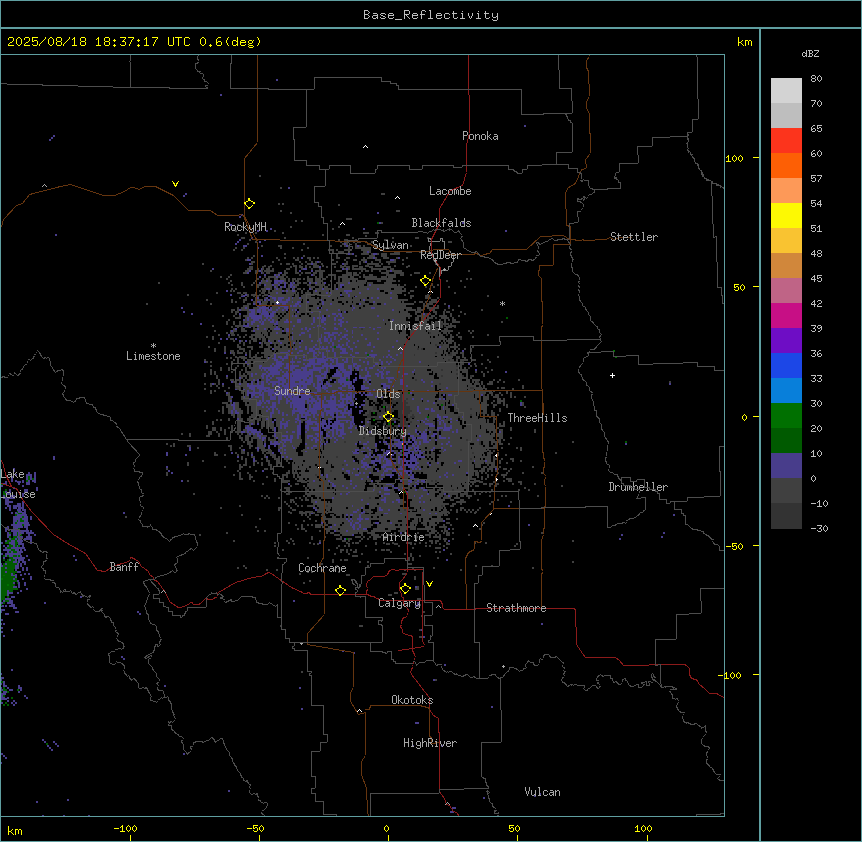Select the Okotoks label
Screen dimensions: 862x842
(x=412, y=700)
